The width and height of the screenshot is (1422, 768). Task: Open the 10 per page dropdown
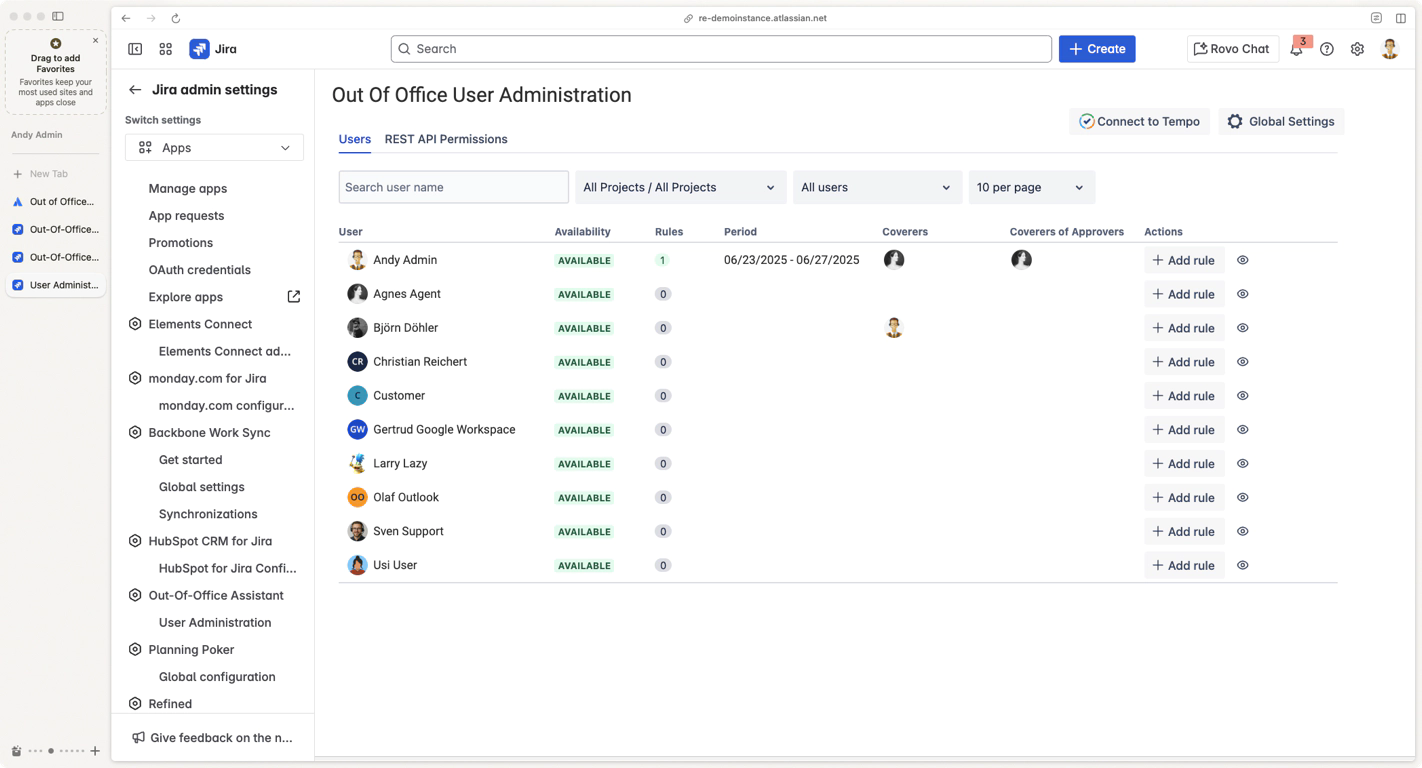tap(1030, 187)
